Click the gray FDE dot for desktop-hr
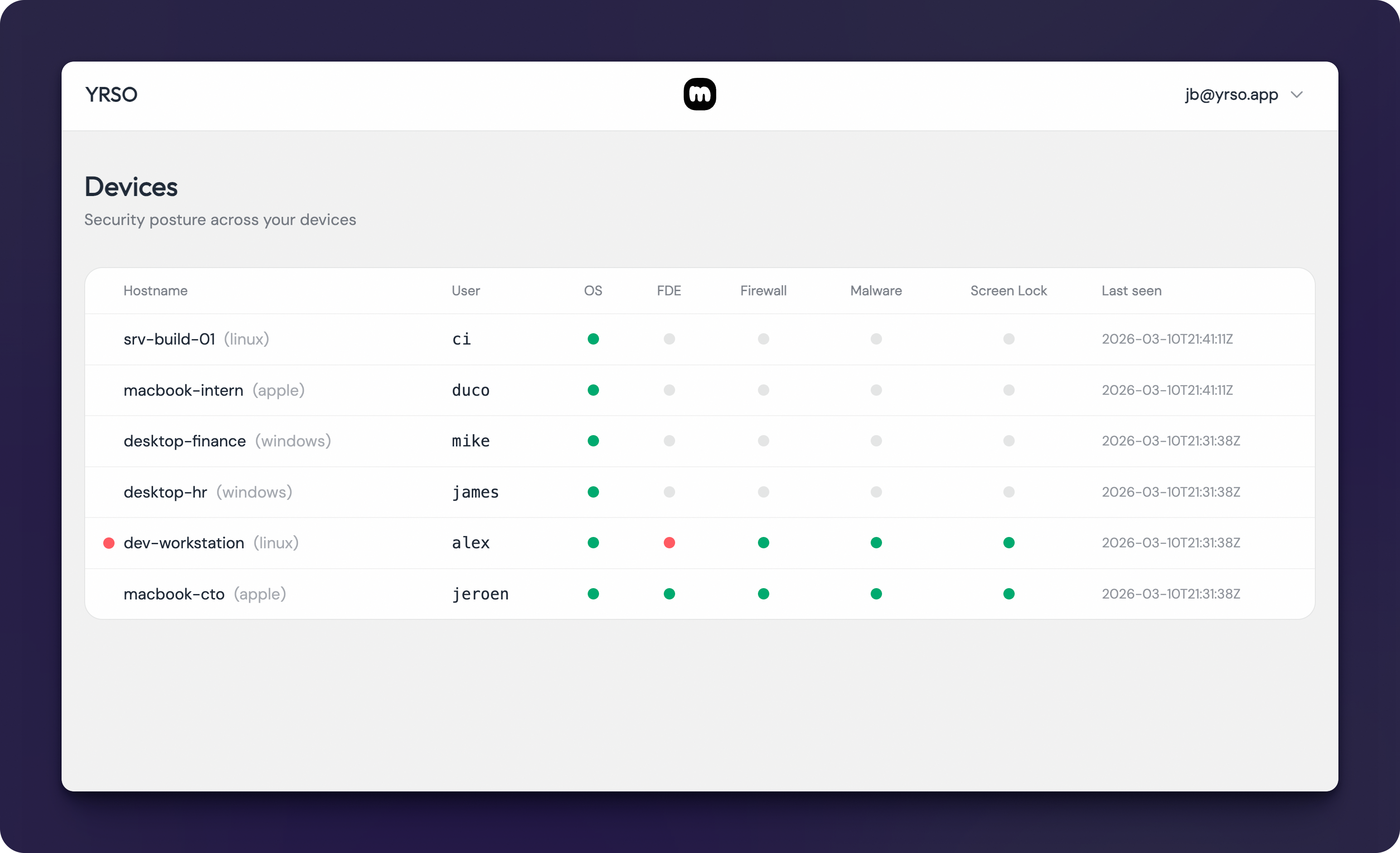 point(669,492)
